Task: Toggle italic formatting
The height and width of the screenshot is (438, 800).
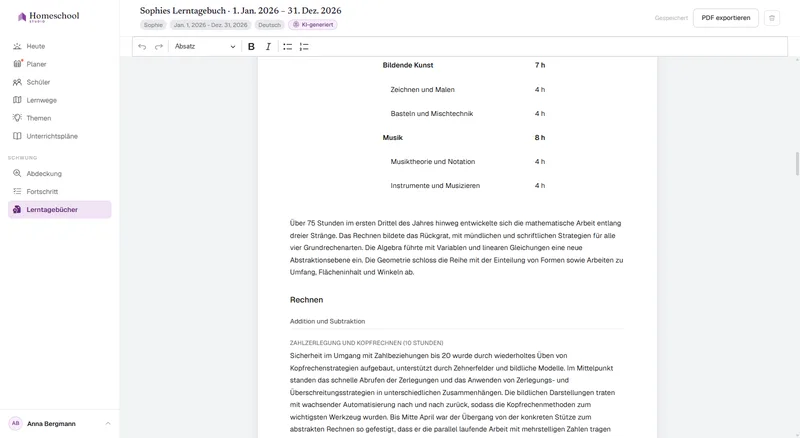Action: click(268, 46)
